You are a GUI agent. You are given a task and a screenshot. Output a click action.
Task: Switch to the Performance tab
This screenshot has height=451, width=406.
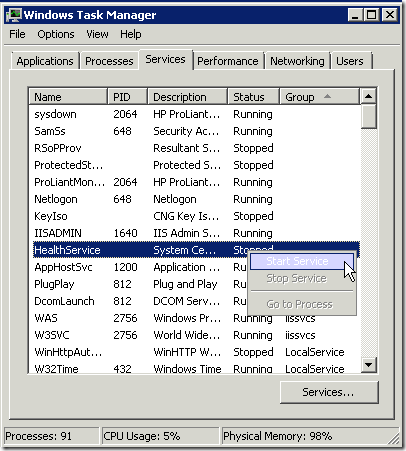228,61
